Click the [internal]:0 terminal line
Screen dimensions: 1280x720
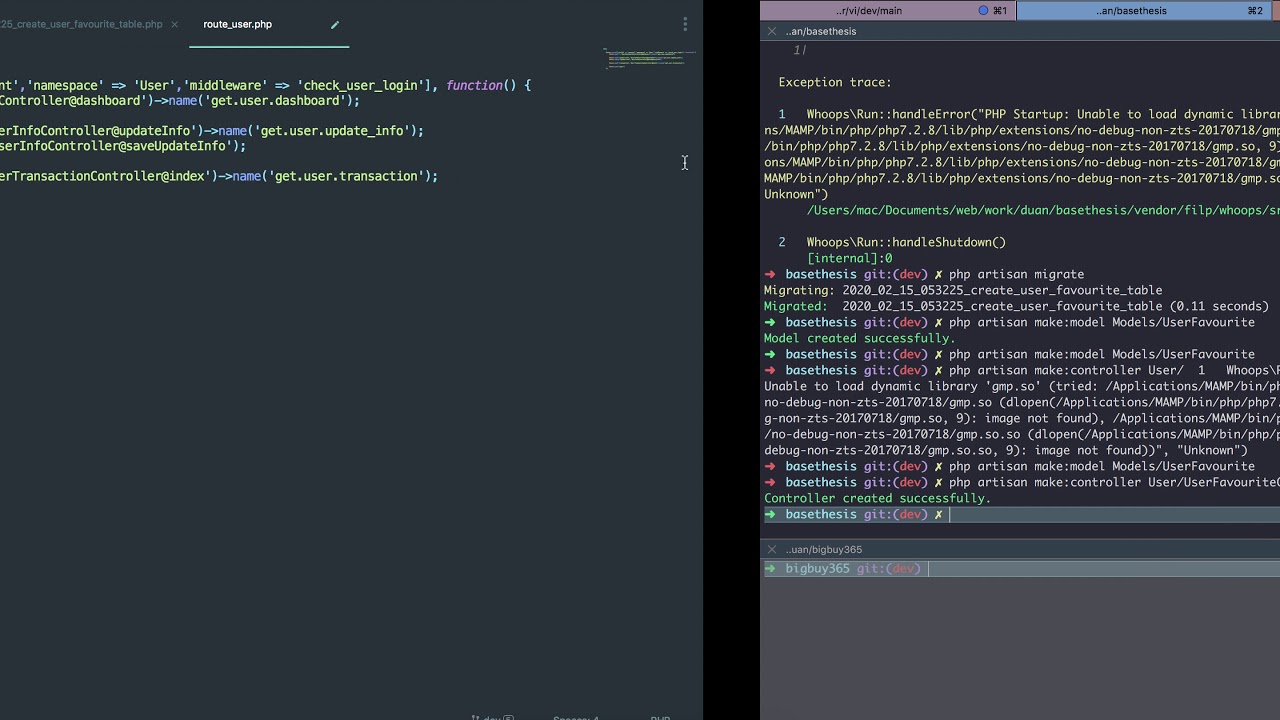[x=849, y=258]
